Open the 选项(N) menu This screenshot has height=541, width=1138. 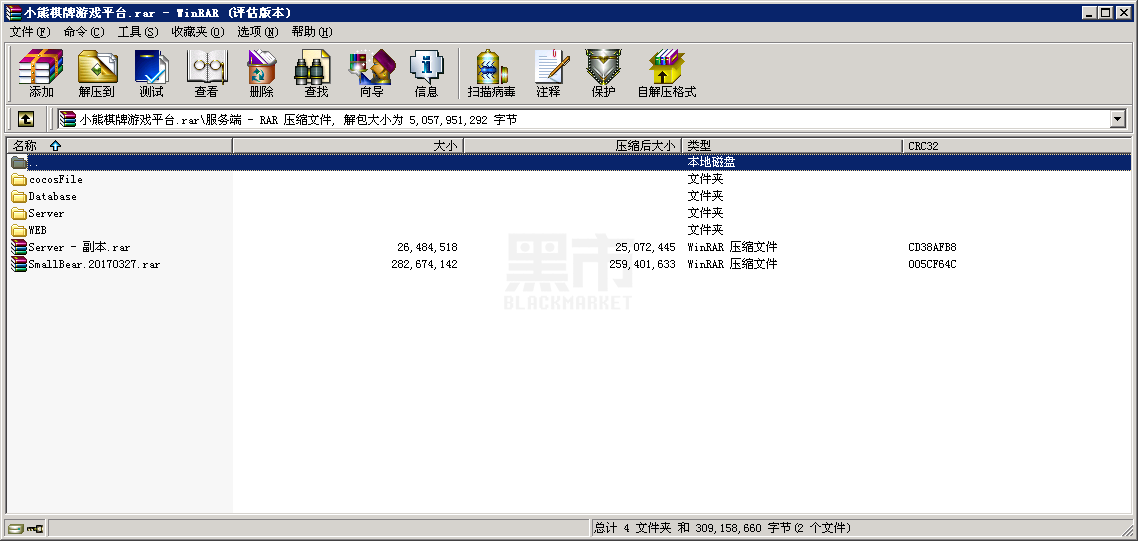258,32
